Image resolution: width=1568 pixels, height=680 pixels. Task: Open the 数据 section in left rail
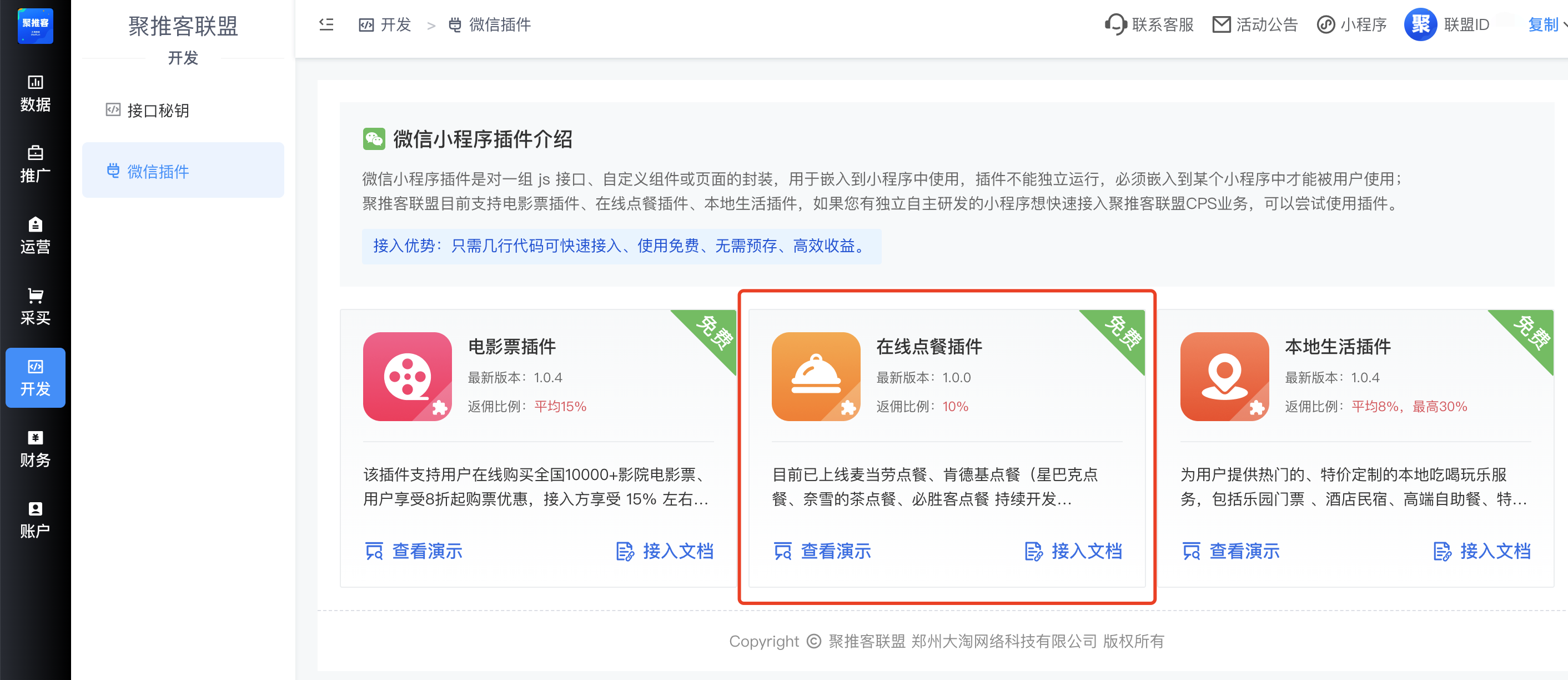click(x=36, y=93)
